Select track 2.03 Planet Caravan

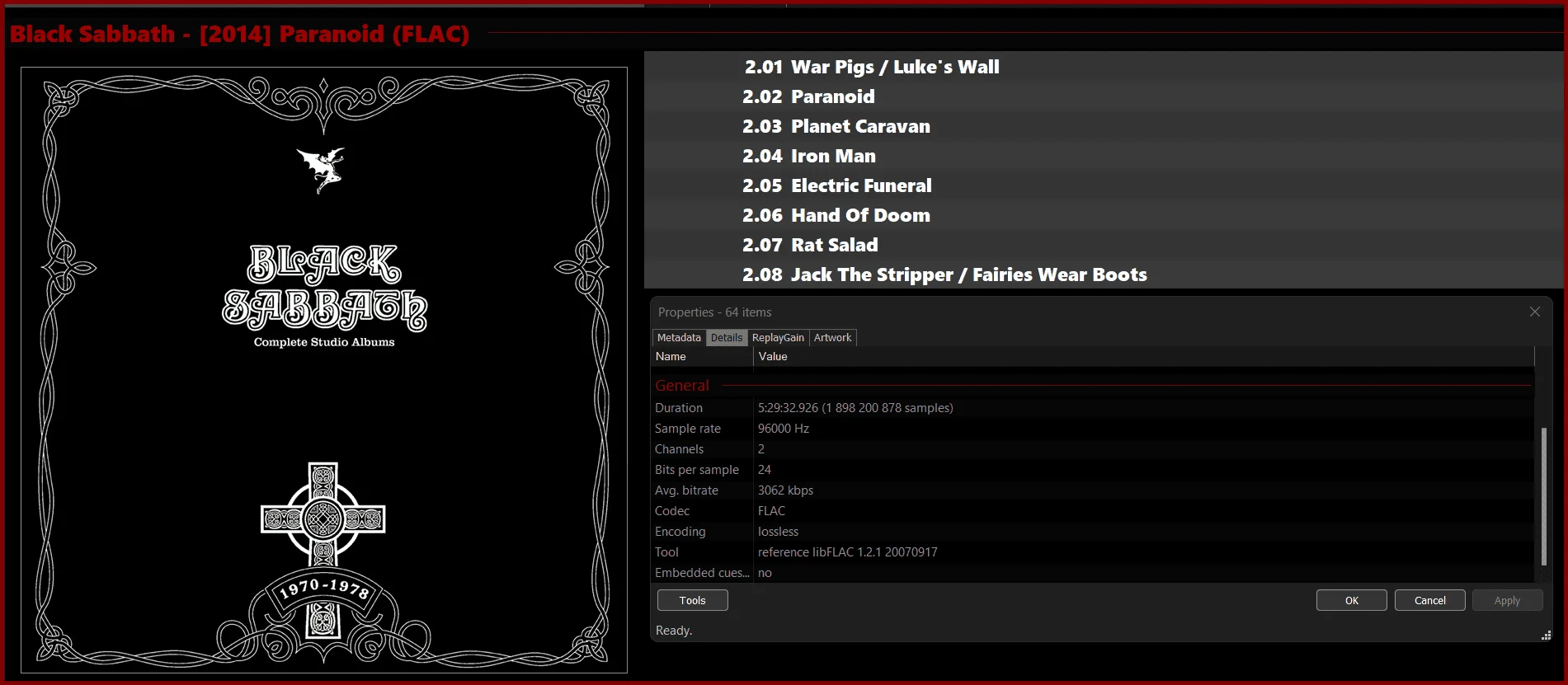click(1104, 126)
